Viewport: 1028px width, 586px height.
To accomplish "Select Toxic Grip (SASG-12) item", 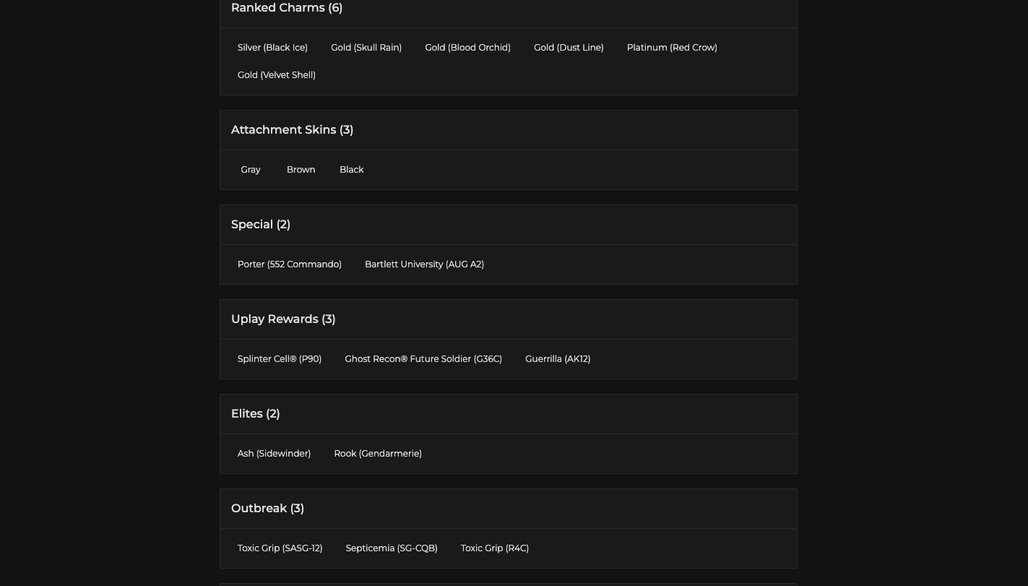I will [279, 548].
